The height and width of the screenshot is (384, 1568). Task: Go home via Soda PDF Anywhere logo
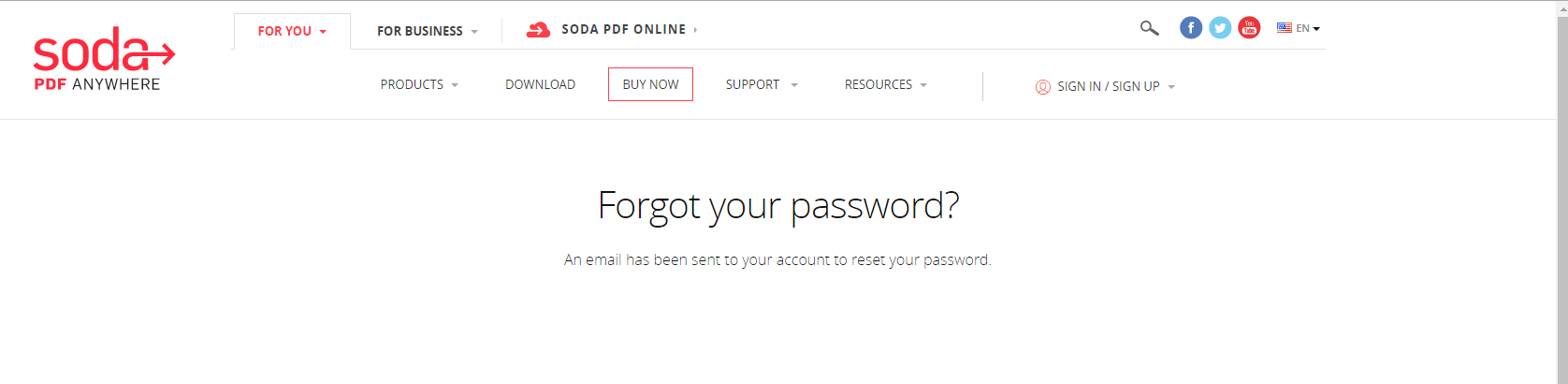click(x=104, y=59)
